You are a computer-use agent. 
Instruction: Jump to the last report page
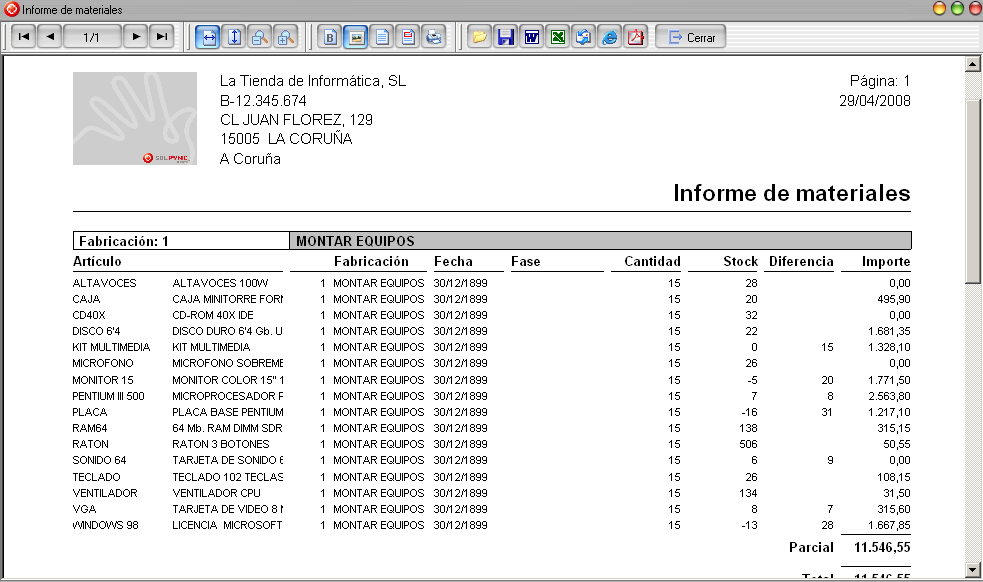pyautogui.click(x=161, y=37)
